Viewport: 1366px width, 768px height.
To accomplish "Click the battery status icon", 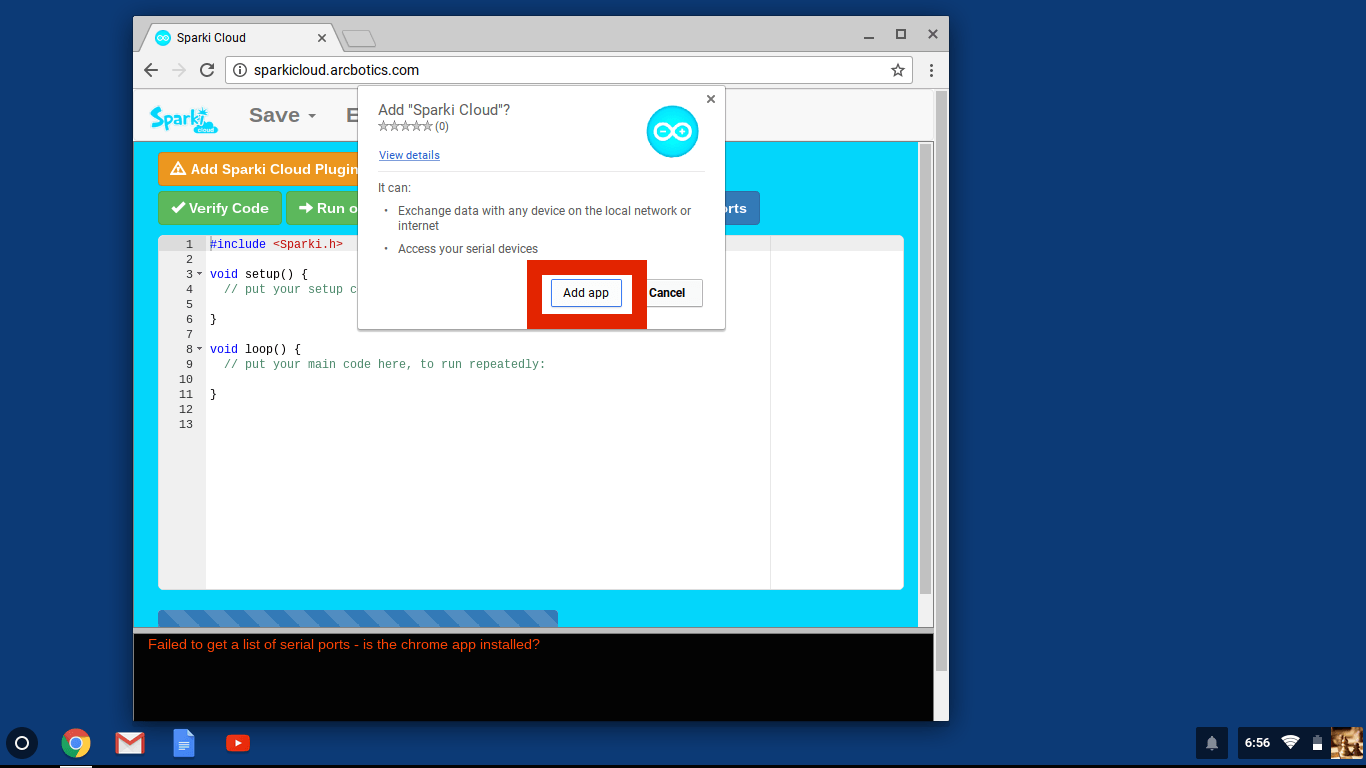I will [x=1318, y=743].
